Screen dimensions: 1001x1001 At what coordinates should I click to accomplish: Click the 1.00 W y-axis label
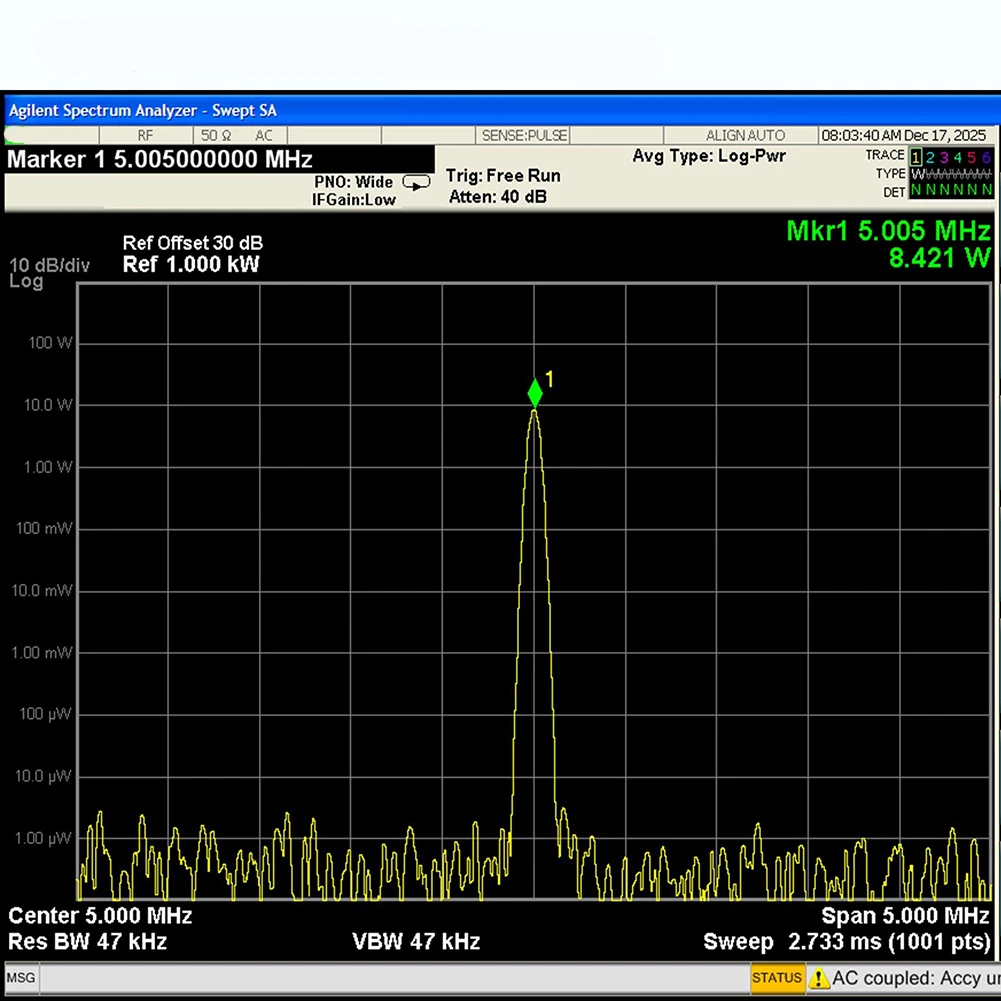coord(48,467)
